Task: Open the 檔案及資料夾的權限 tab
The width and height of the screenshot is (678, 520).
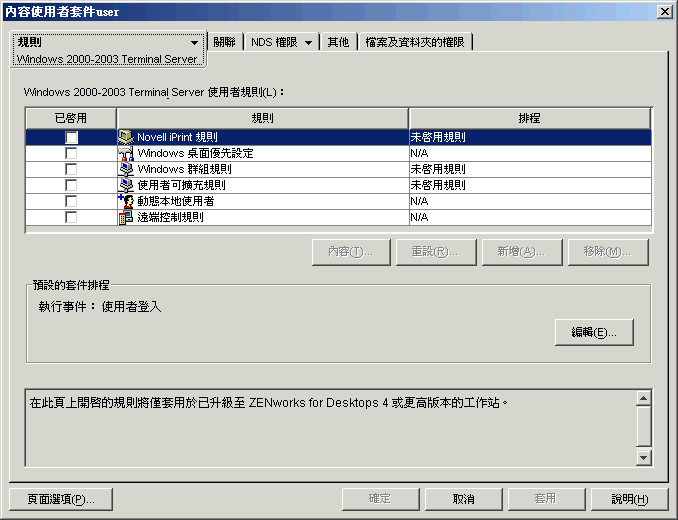Action: coord(415,42)
